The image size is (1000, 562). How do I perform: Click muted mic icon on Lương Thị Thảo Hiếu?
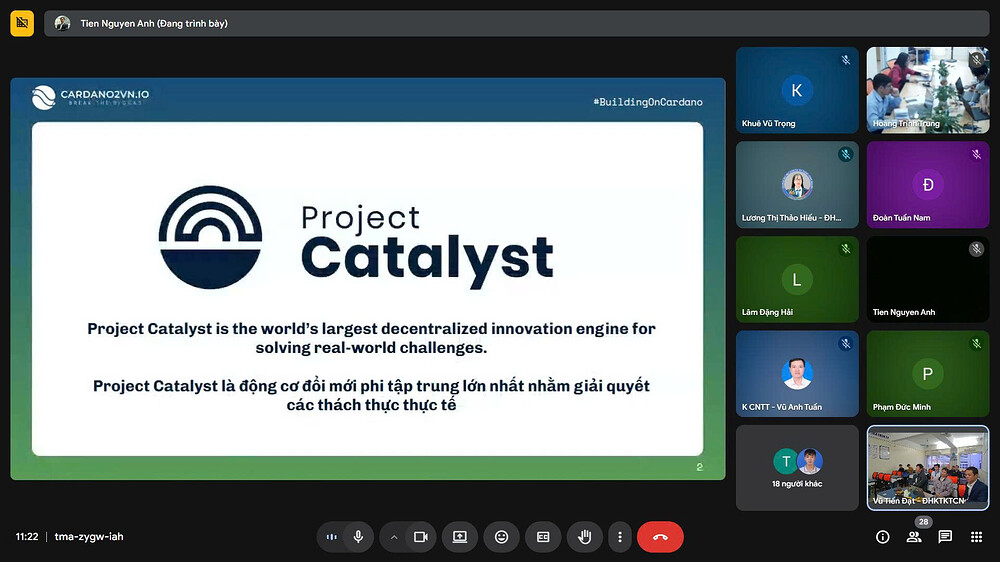(x=846, y=154)
